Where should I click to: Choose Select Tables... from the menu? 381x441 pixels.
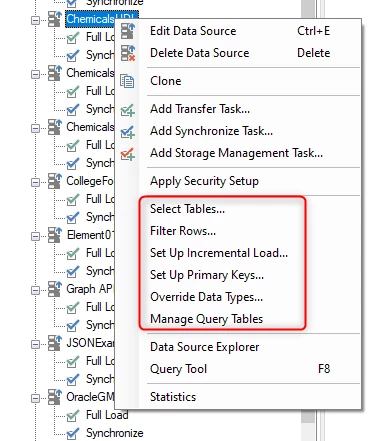pos(187,209)
